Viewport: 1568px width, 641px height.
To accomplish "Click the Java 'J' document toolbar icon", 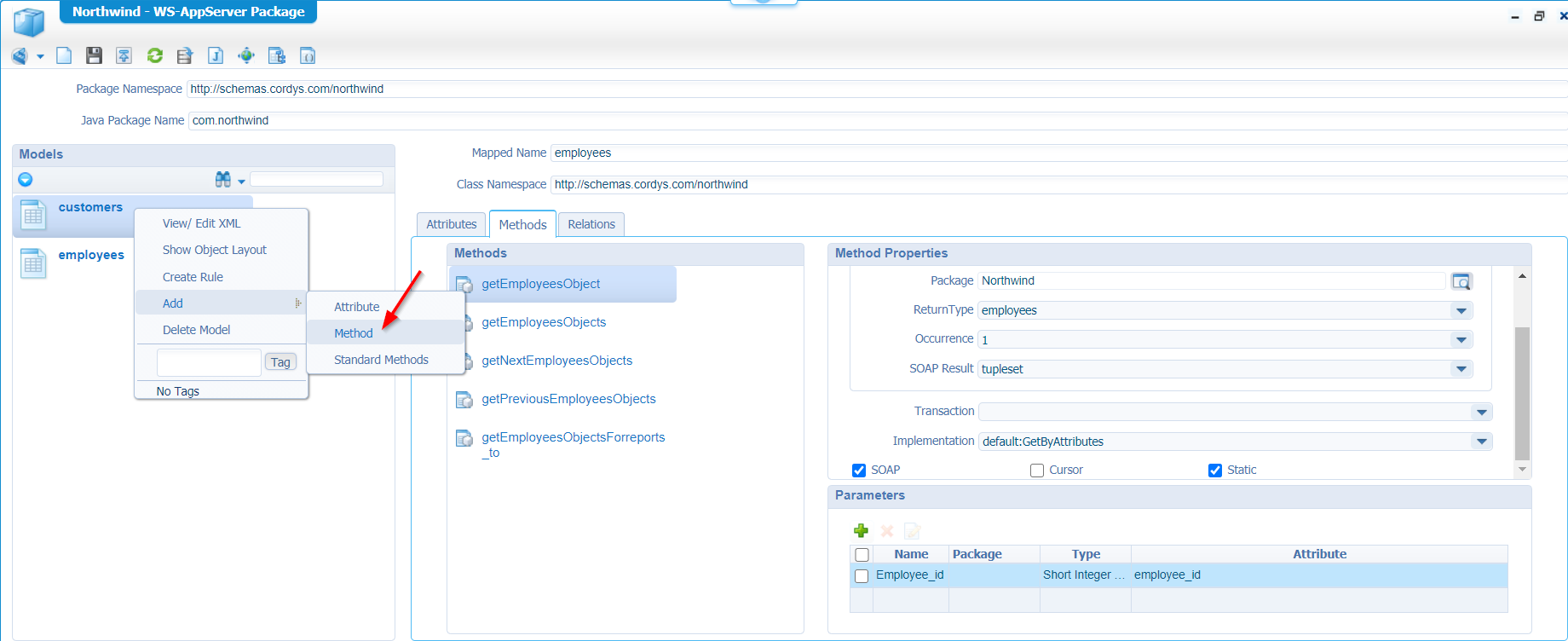I will (216, 55).
